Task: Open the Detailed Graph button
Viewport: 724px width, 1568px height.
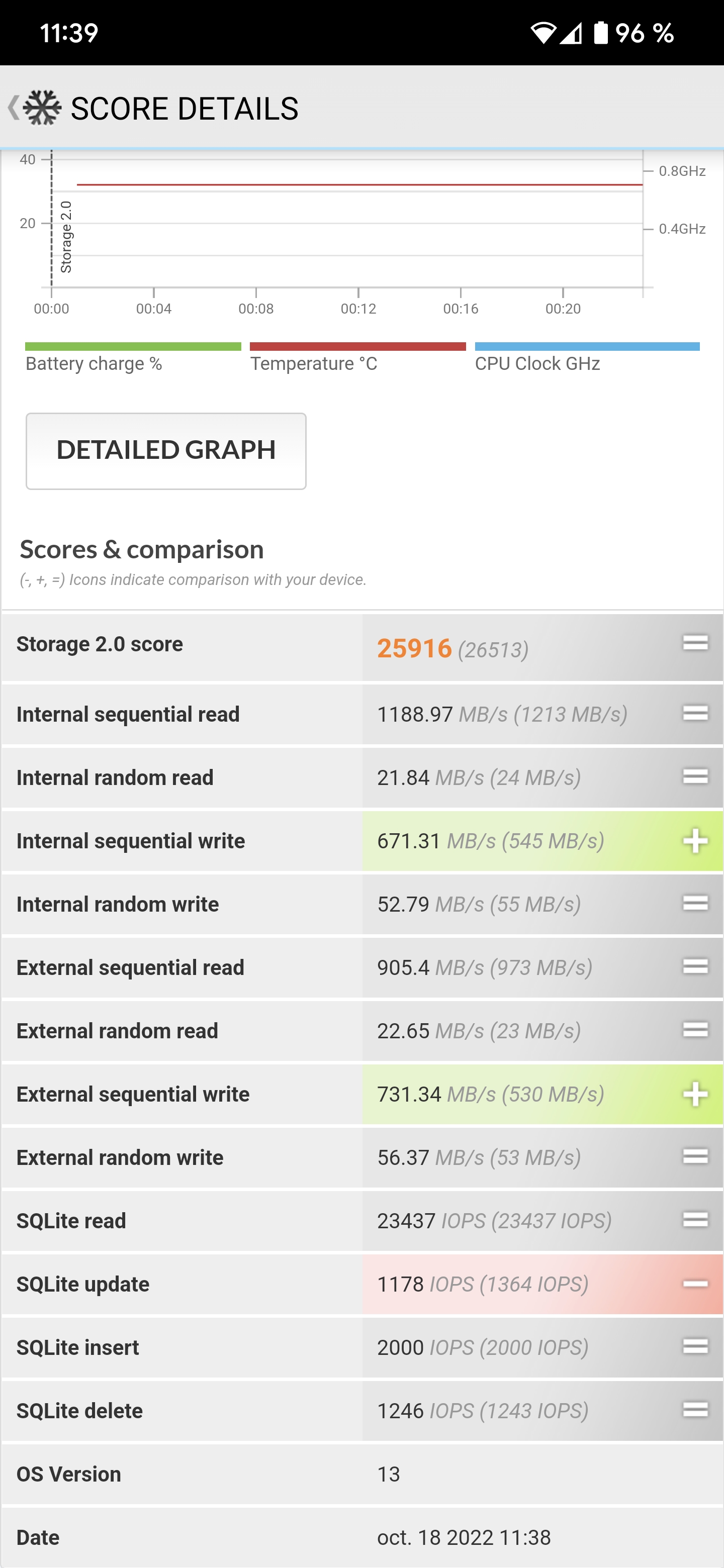Action: (x=165, y=451)
